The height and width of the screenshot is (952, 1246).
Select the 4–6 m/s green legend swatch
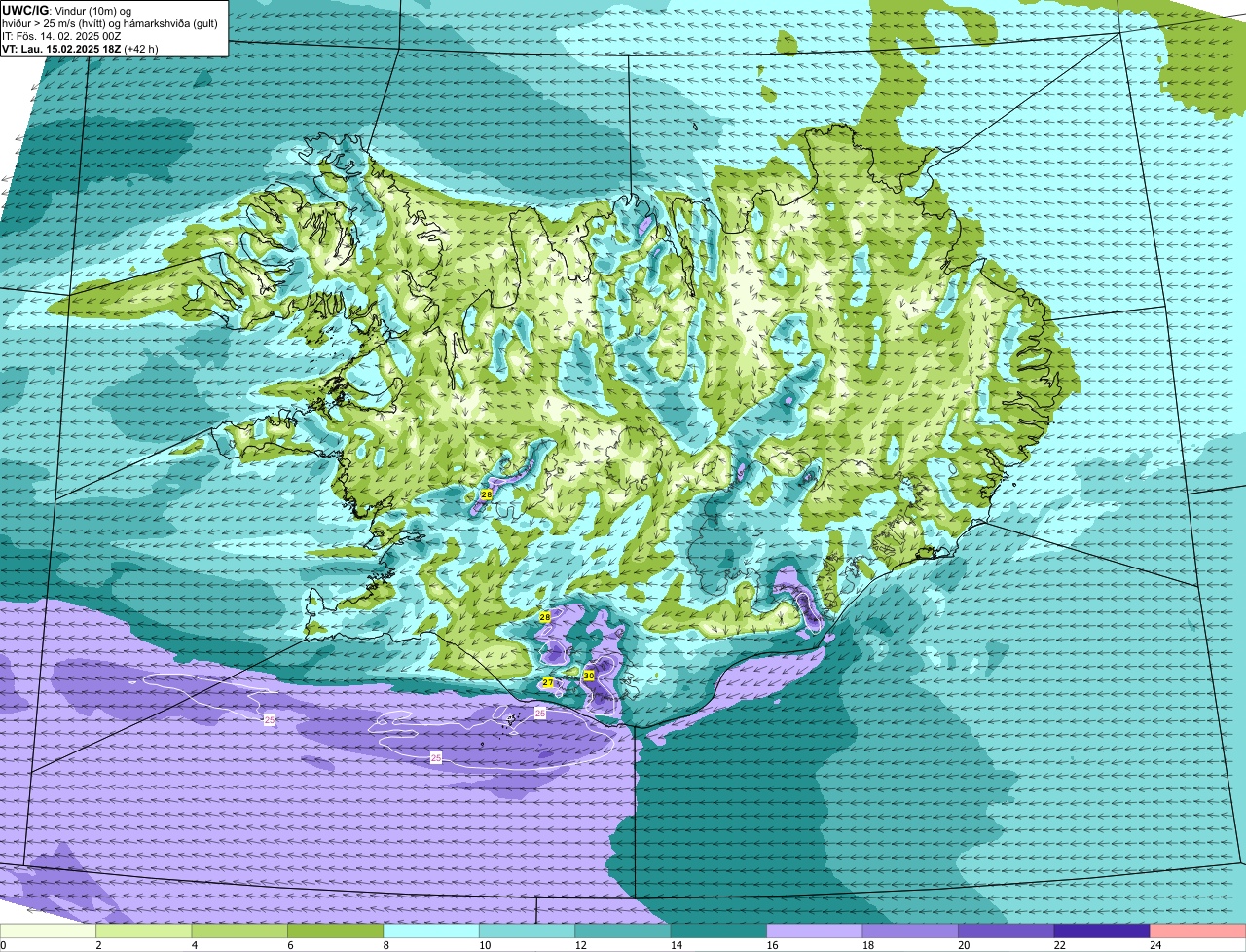click(239, 931)
